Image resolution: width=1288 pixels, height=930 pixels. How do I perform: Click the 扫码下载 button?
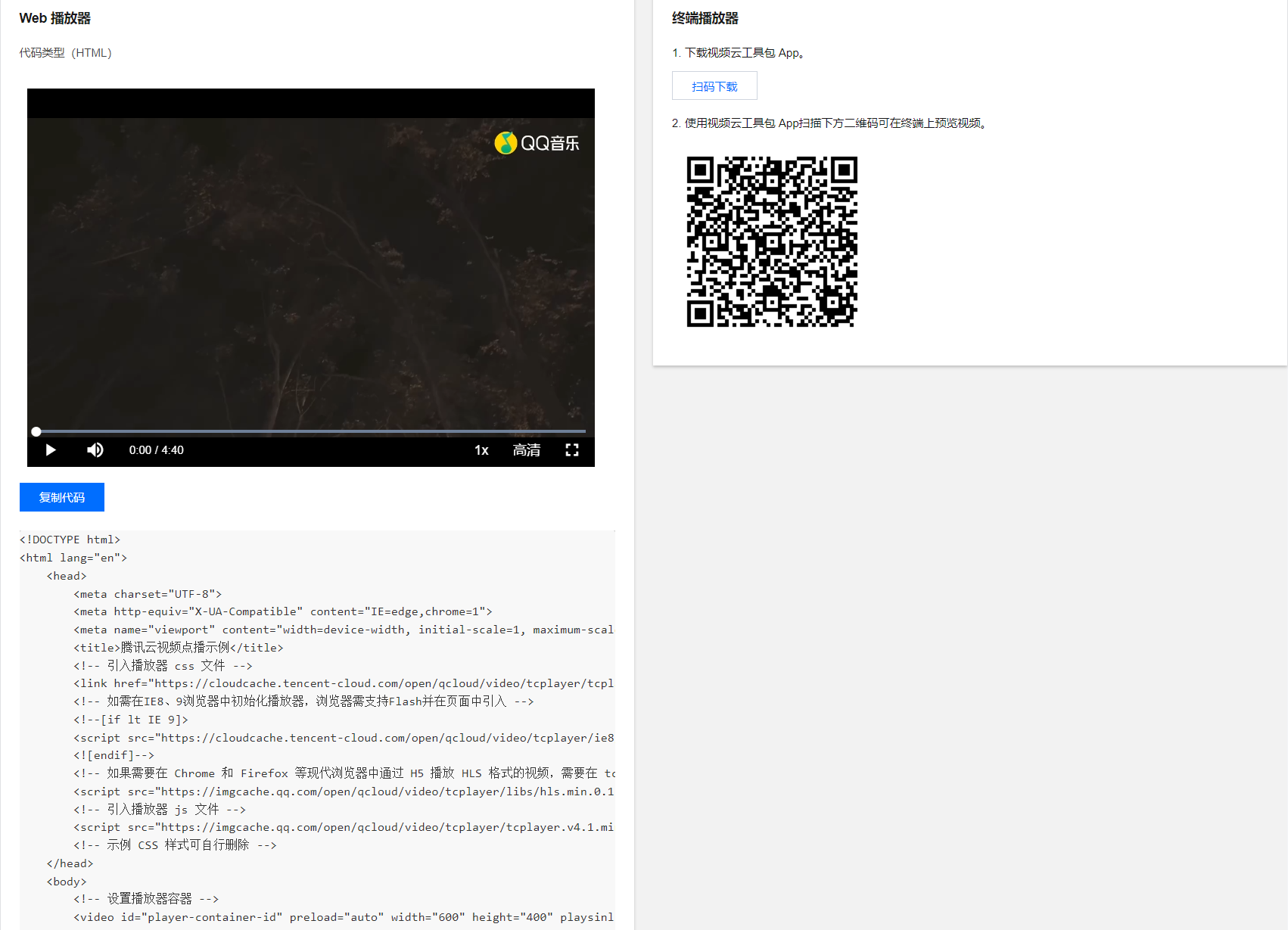pos(714,86)
